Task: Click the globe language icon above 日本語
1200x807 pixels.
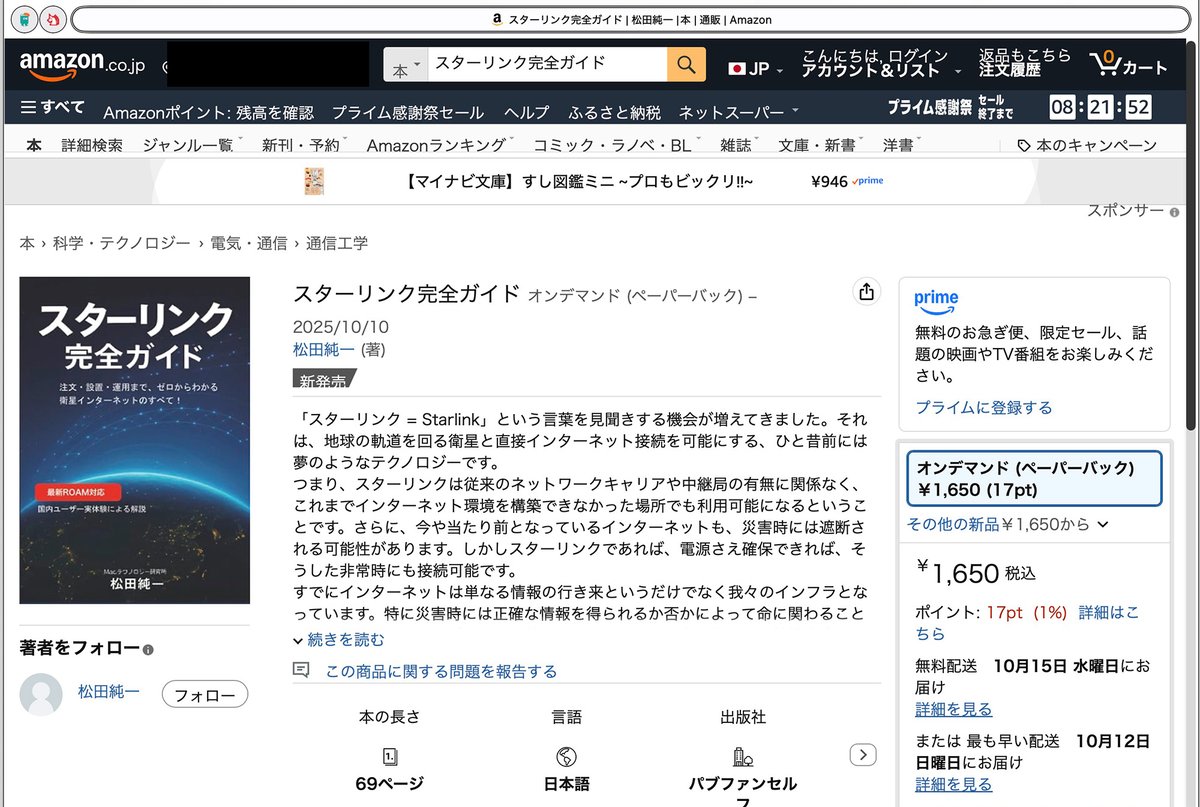Action: [566, 756]
